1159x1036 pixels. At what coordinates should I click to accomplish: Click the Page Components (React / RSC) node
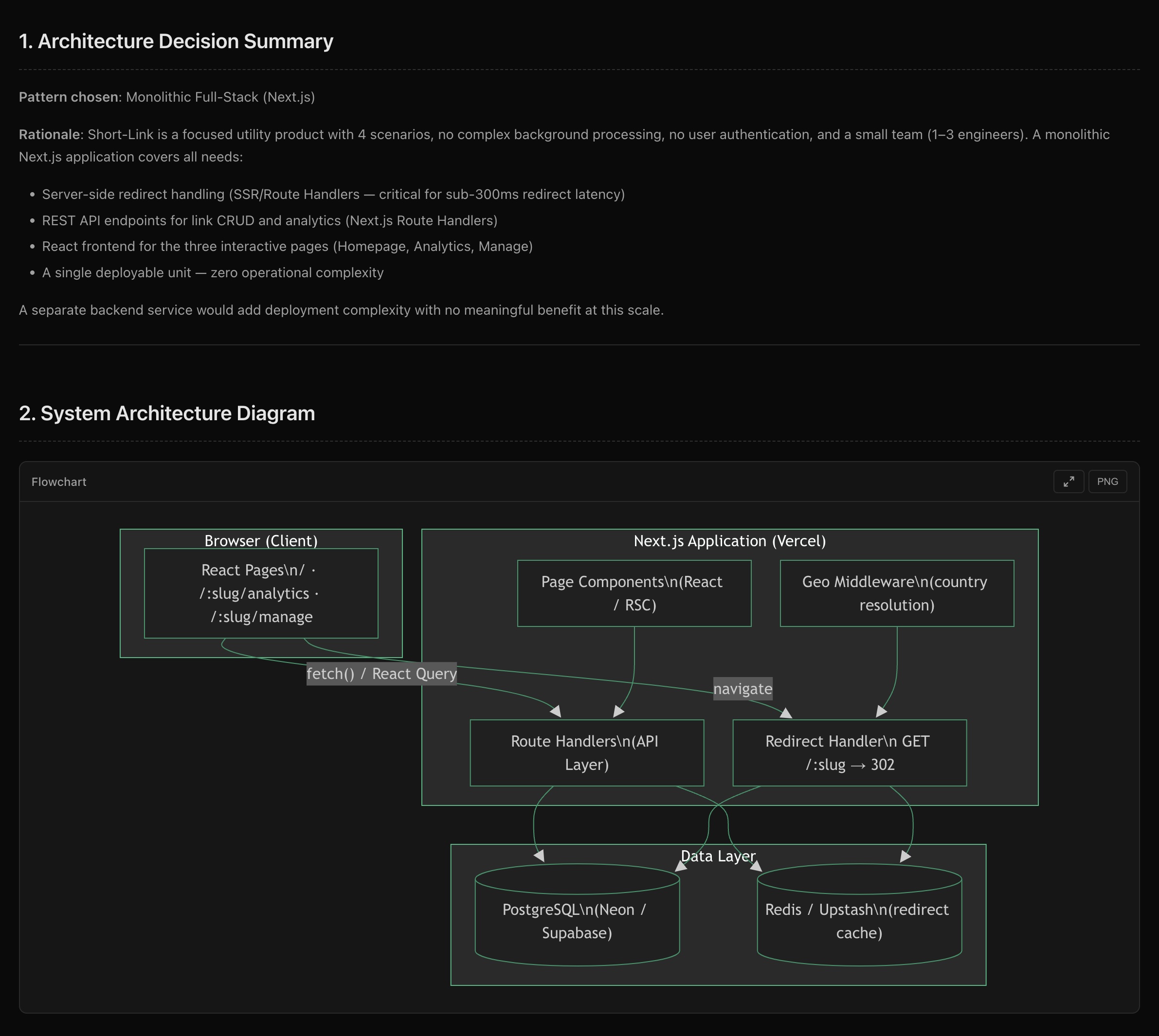click(634, 593)
